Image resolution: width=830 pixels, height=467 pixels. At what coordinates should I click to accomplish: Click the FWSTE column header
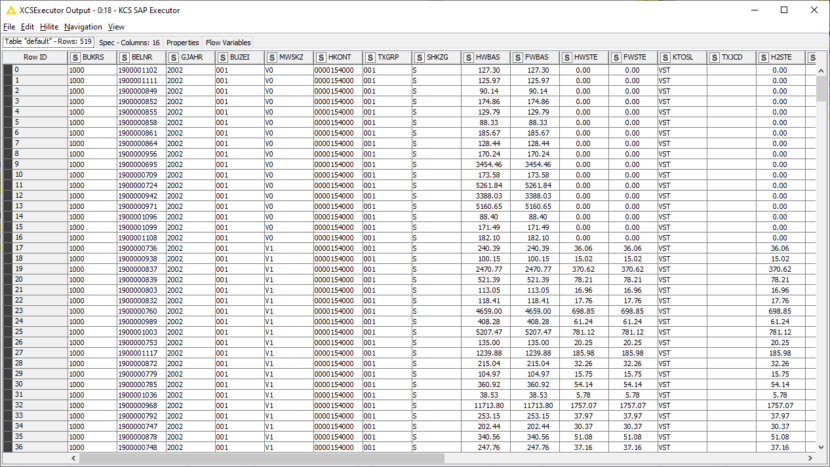point(634,57)
